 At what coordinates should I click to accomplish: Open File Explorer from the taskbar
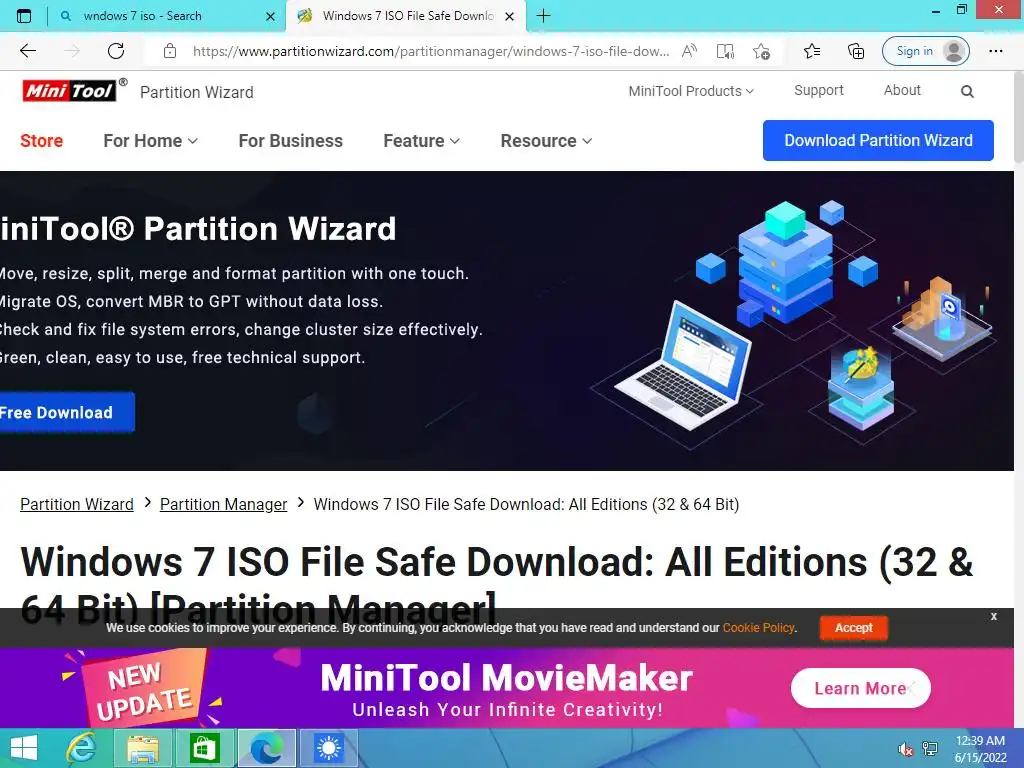click(x=142, y=748)
